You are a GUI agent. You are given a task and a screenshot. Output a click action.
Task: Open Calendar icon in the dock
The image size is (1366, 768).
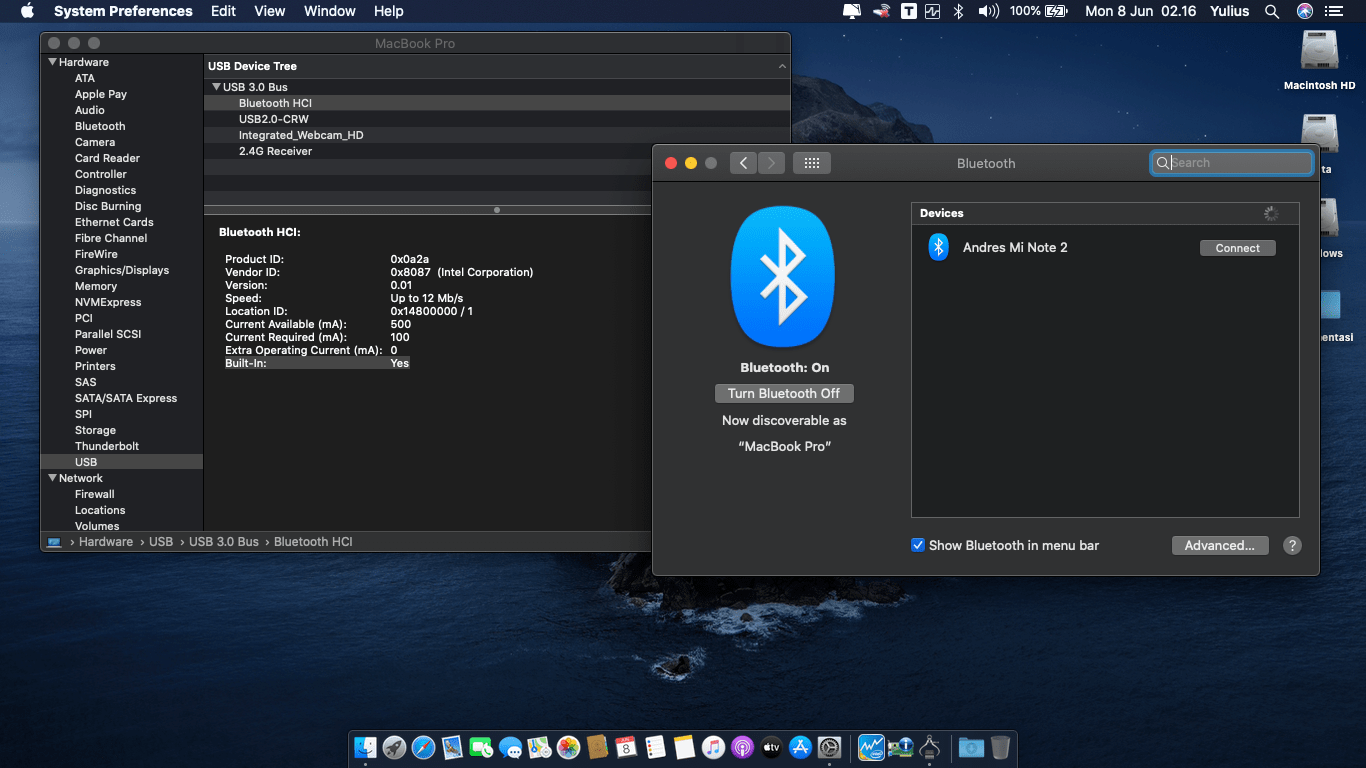[626, 747]
